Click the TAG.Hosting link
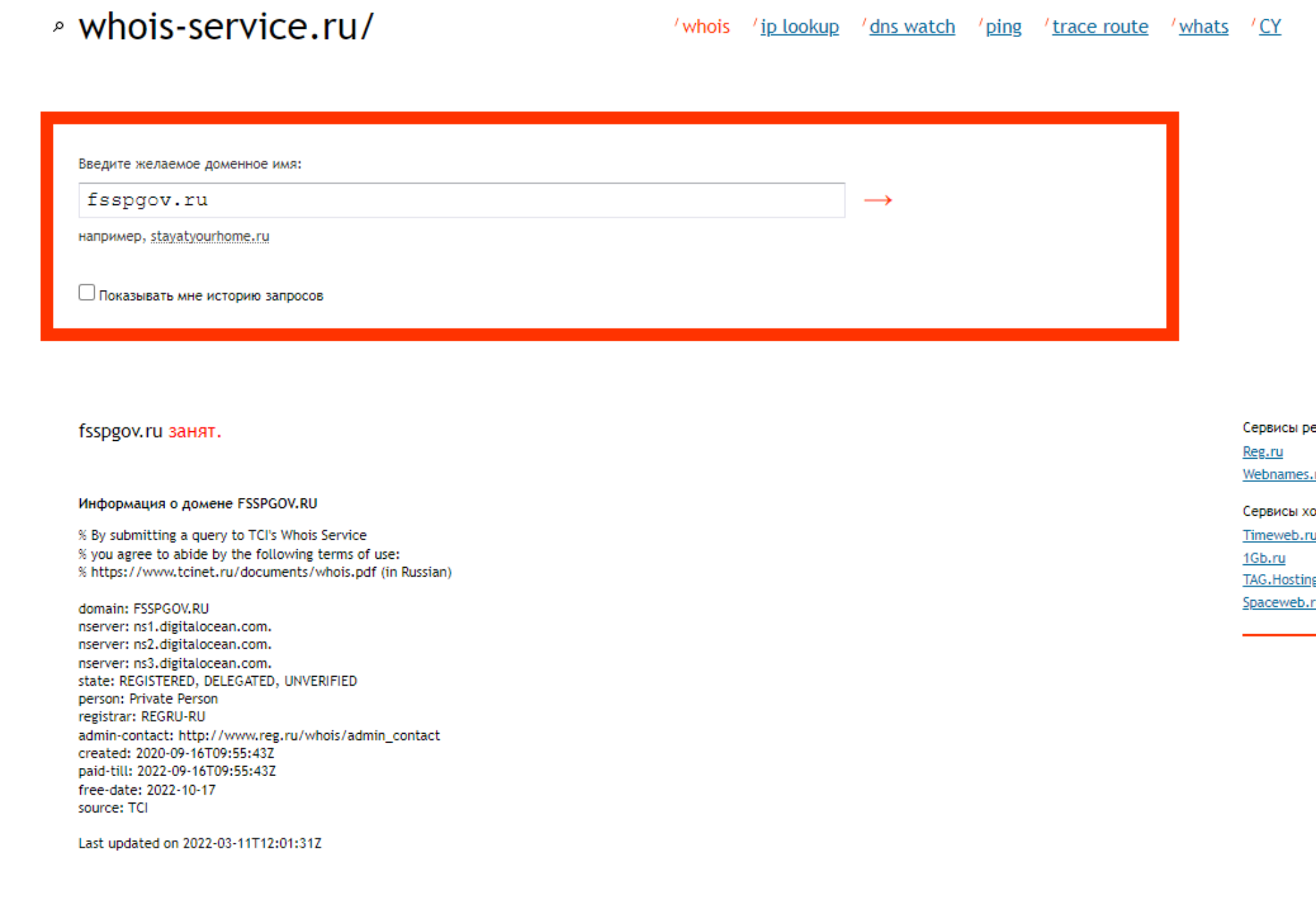Viewport: 1316px width, 914px height. [x=1278, y=580]
